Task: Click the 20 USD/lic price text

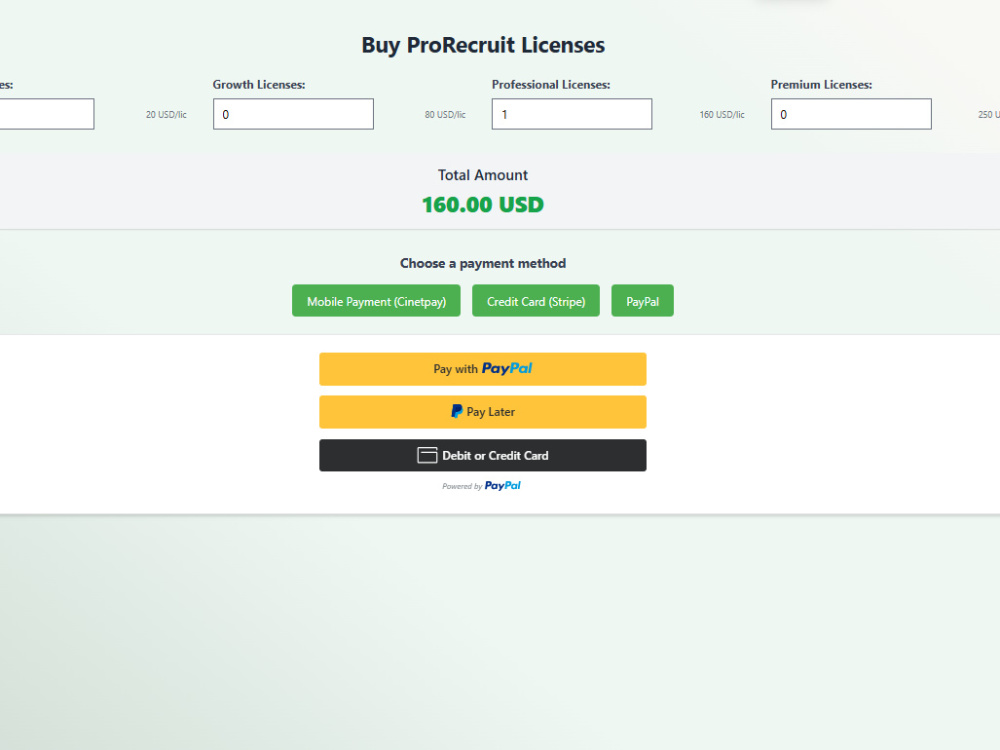Action: coord(166,115)
